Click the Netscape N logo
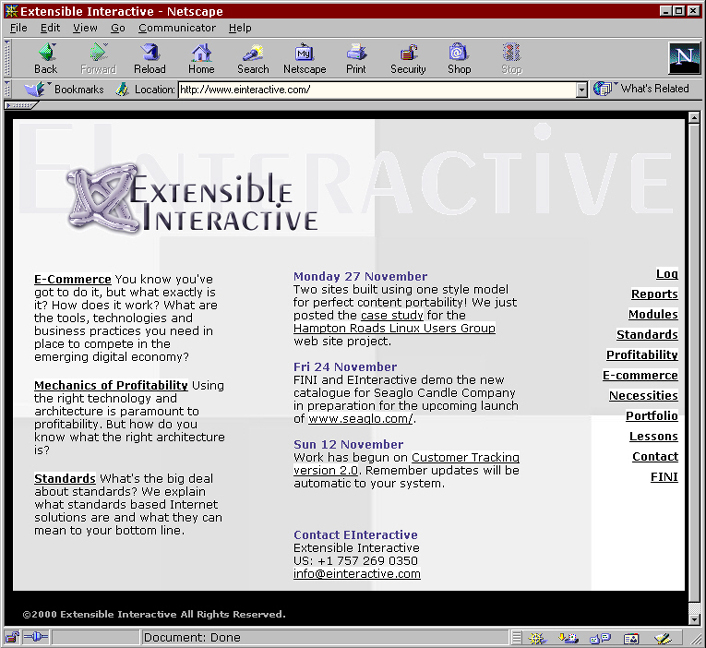706x648 pixels. (684, 58)
